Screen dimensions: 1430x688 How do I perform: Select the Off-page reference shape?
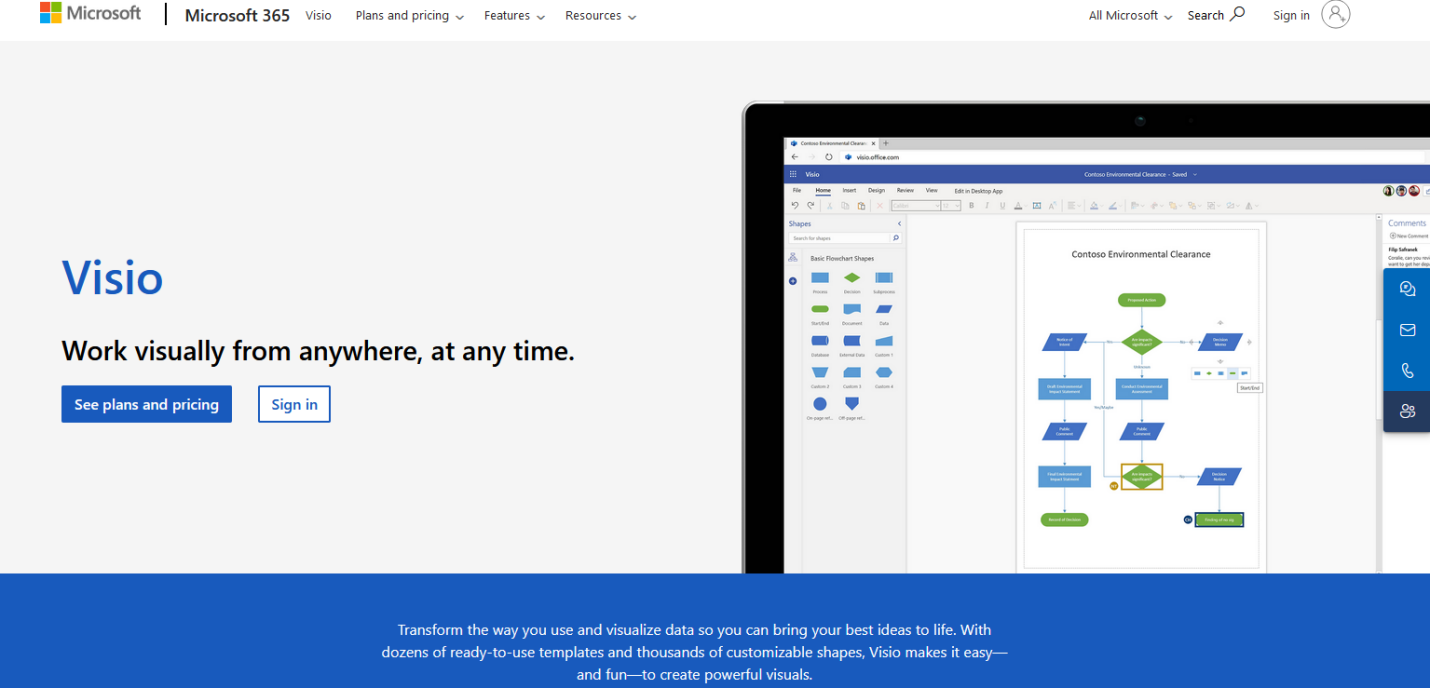click(x=852, y=403)
